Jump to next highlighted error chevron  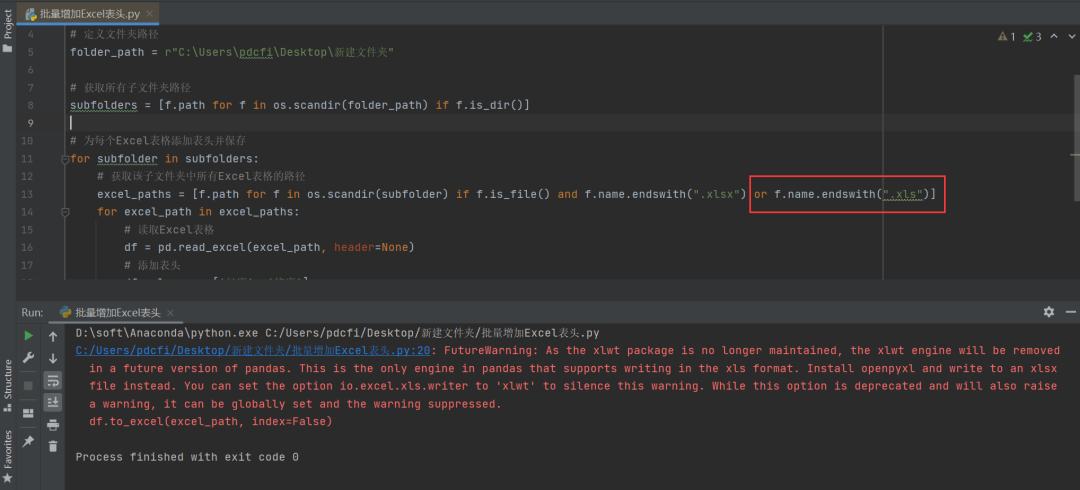coord(1070,37)
